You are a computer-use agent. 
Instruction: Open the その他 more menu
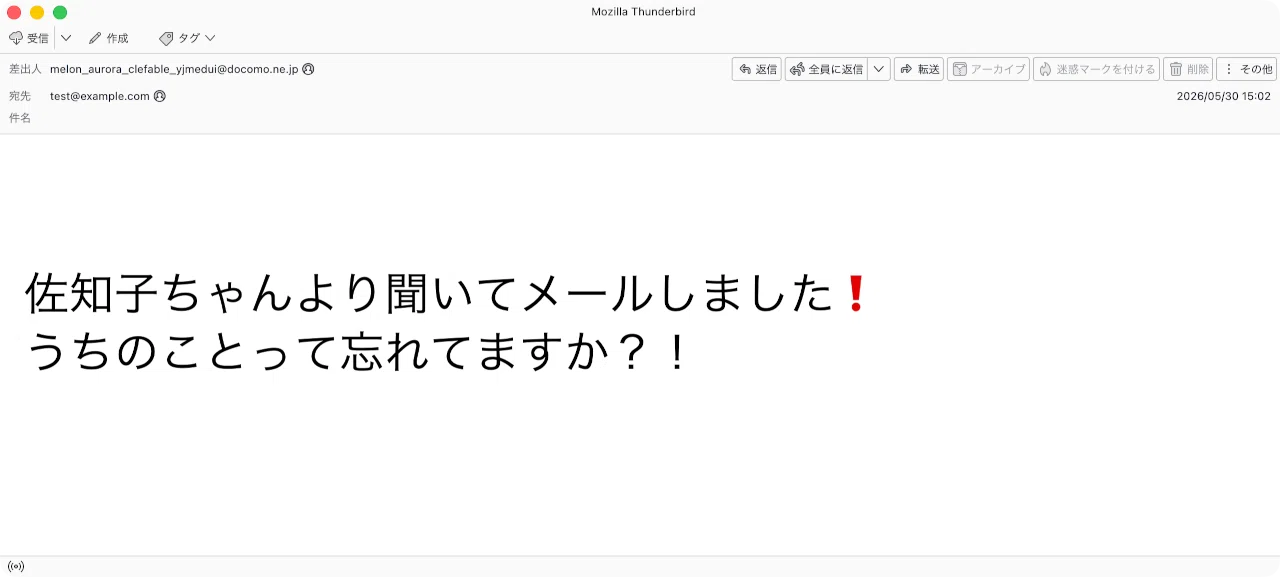(x=1246, y=69)
